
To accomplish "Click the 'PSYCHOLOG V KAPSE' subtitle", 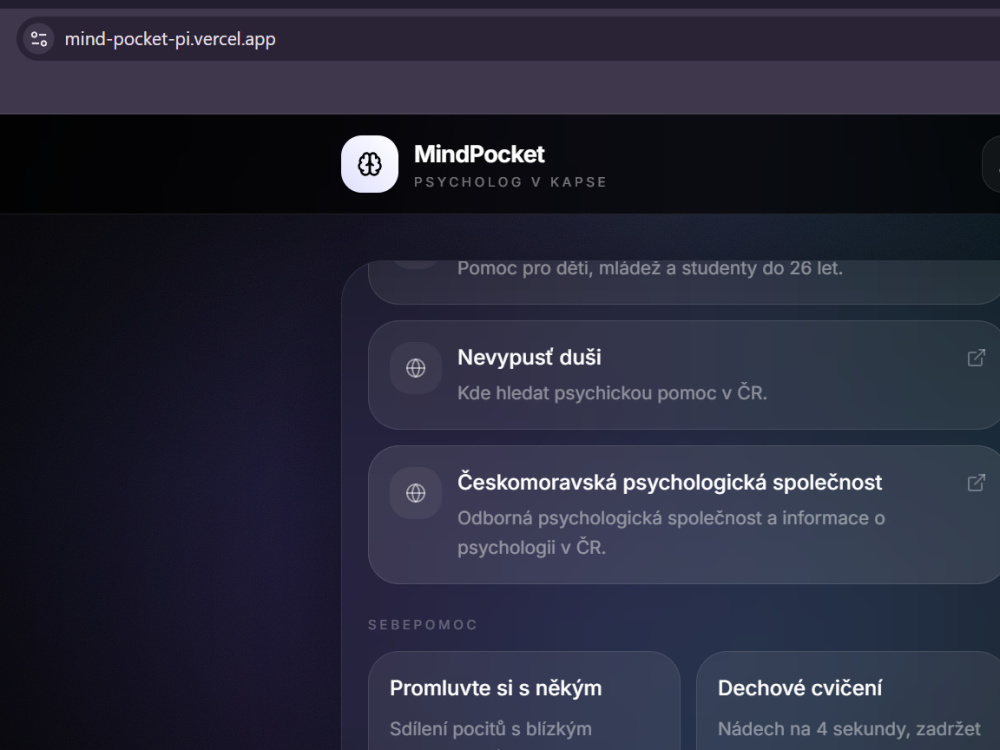I will (x=510, y=182).
